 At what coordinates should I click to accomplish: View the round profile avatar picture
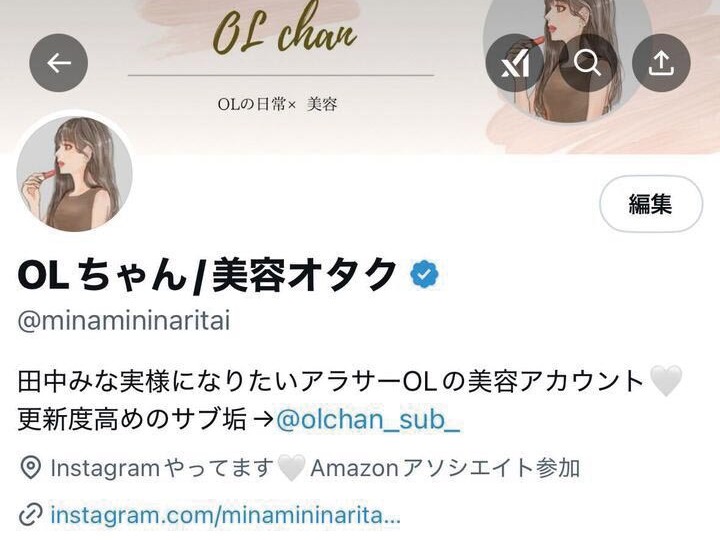tap(74, 173)
